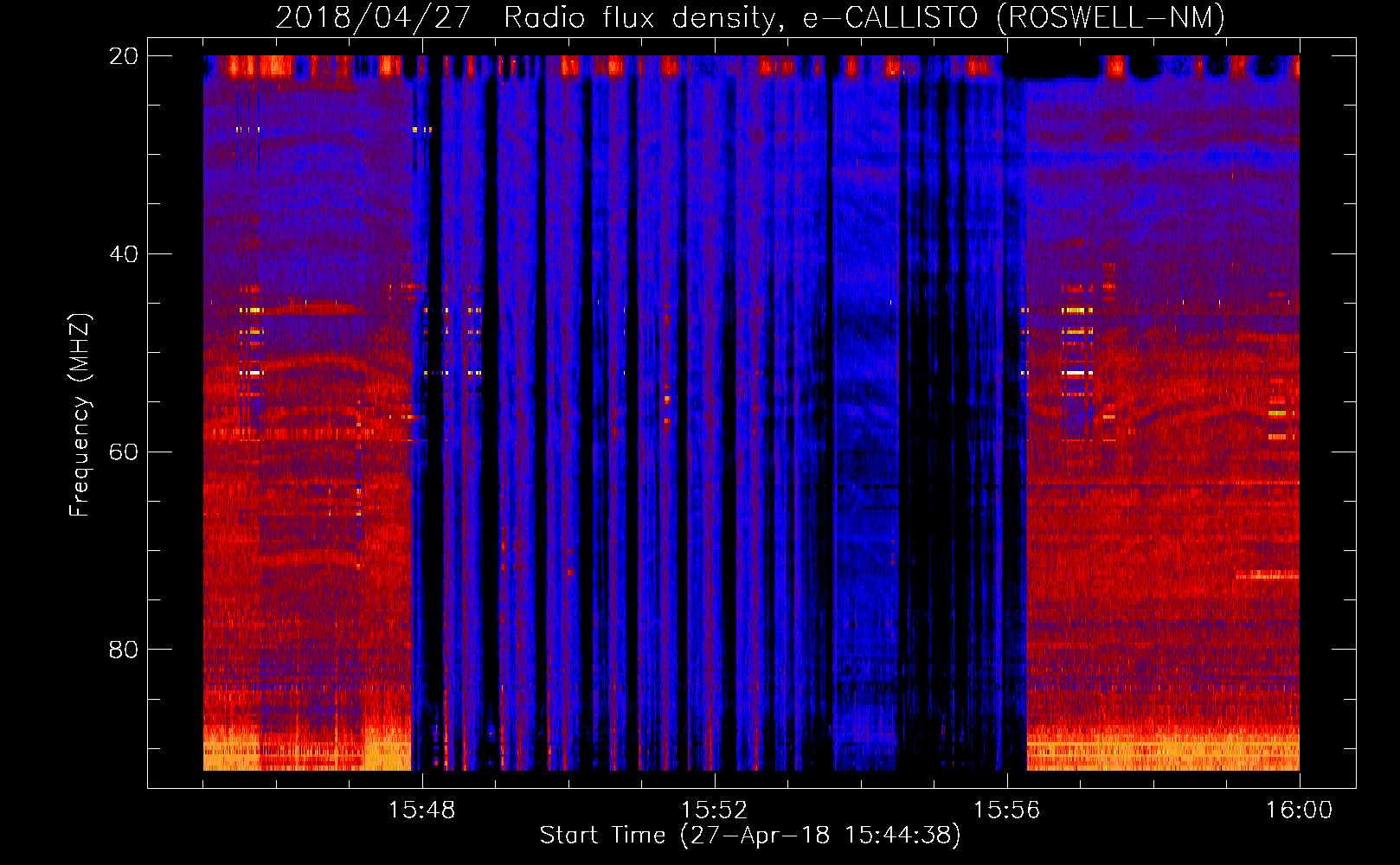This screenshot has width=1400, height=865.
Task: Select the 15:52 time tick label
Action: (714, 811)
